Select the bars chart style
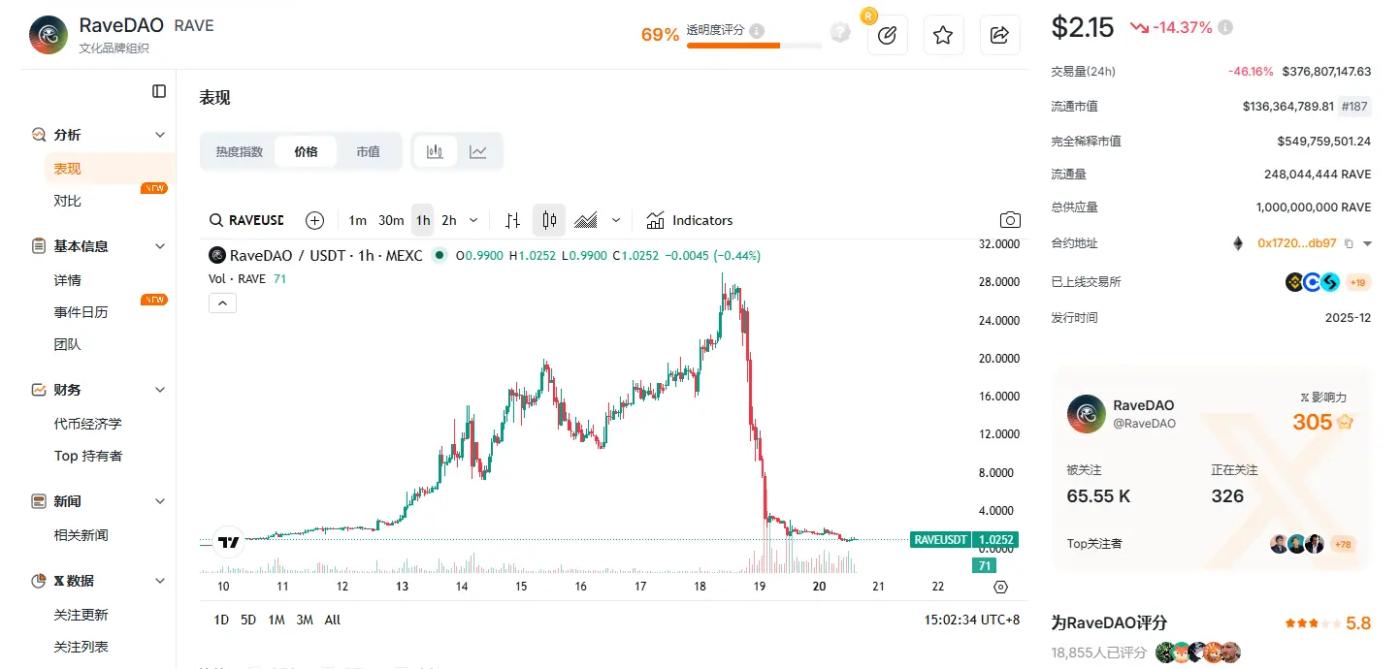This screenshot has height=669, width=1400. pos(513,220)
